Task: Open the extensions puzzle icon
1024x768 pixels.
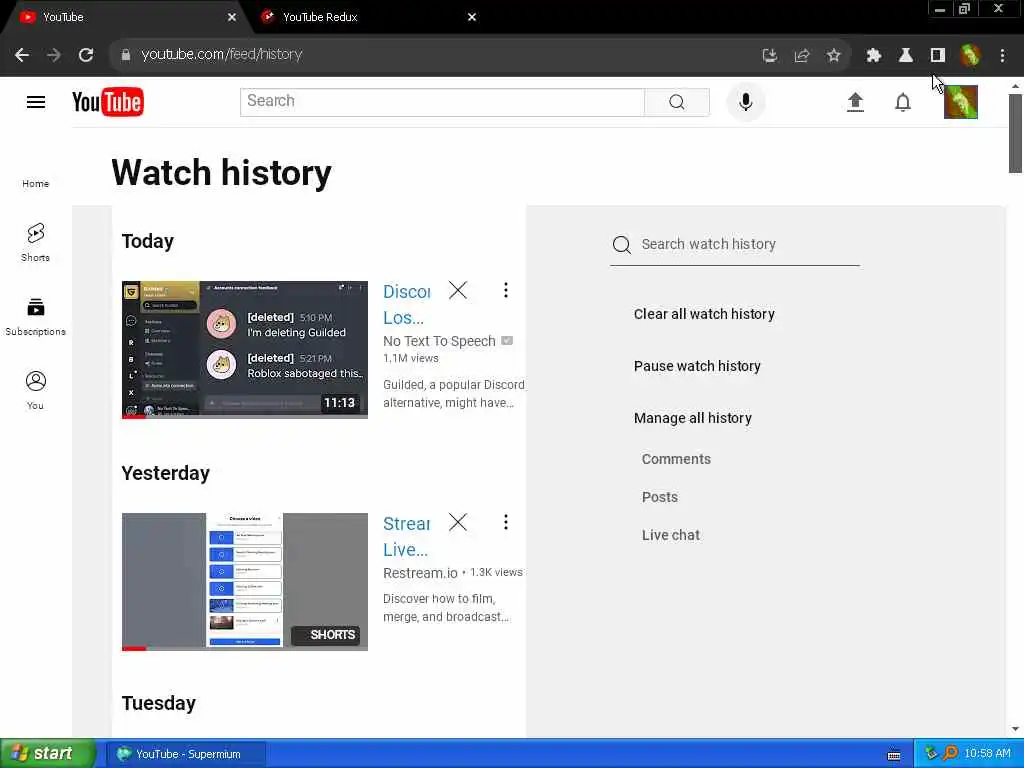Action: coord(874,56)
